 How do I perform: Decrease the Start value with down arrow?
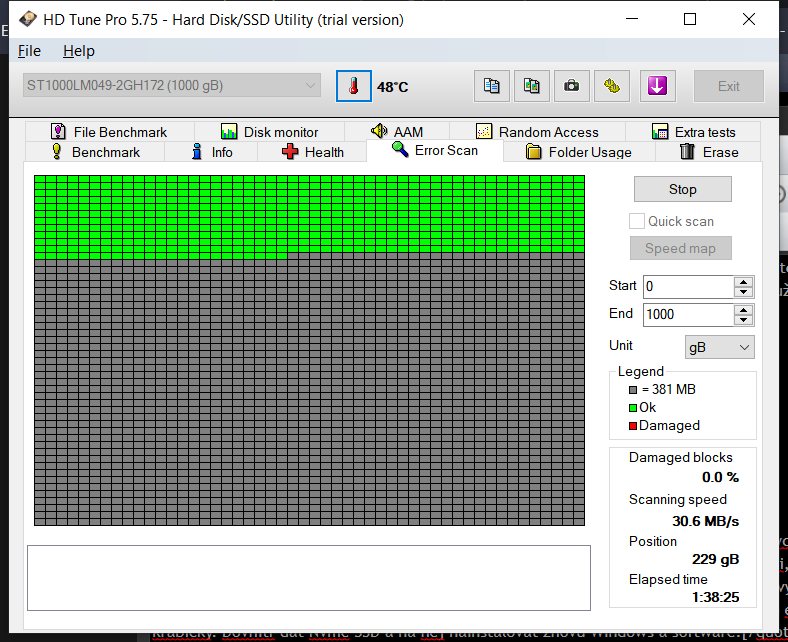(x=743, y=292)
